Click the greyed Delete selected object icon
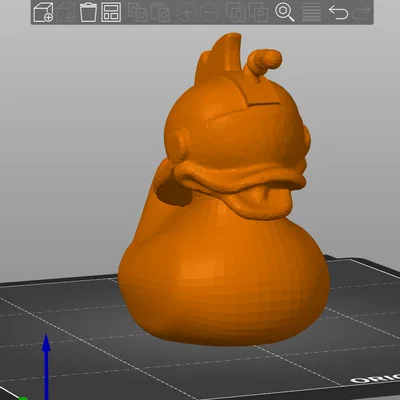 [66, 12]
